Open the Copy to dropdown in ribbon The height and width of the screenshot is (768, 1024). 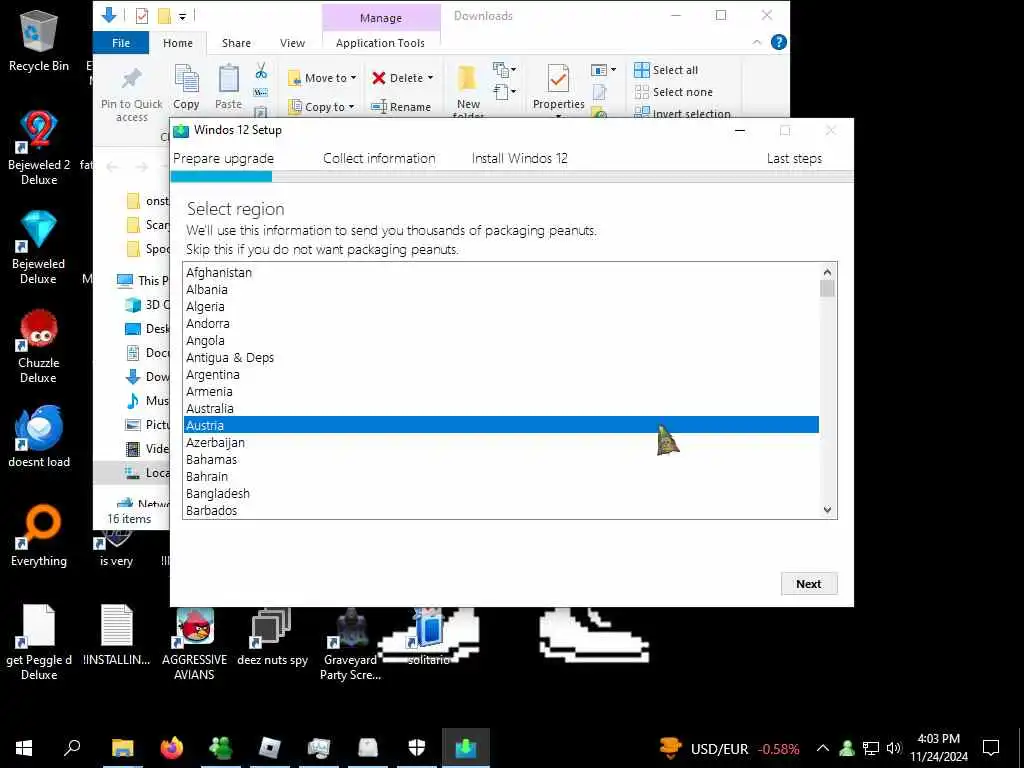click(322, 106)
